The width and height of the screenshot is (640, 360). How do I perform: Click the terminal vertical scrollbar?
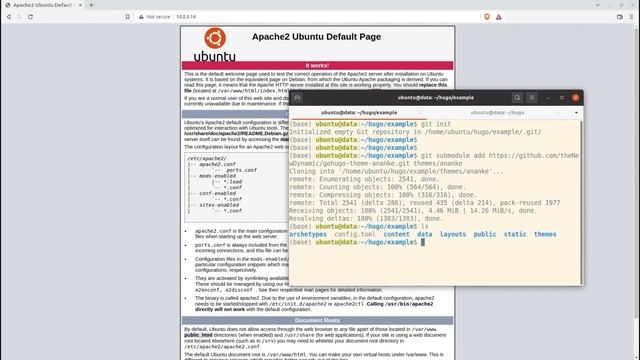click(x=581, y=202)
